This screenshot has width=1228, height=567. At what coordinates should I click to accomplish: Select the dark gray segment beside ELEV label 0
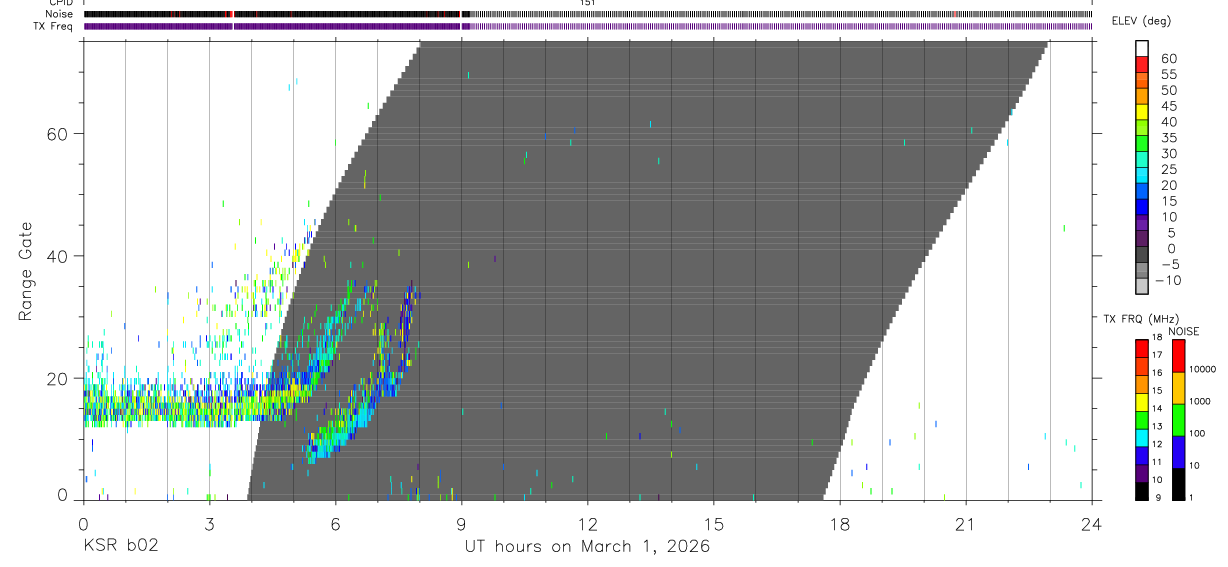click(x=1142, y=254)
